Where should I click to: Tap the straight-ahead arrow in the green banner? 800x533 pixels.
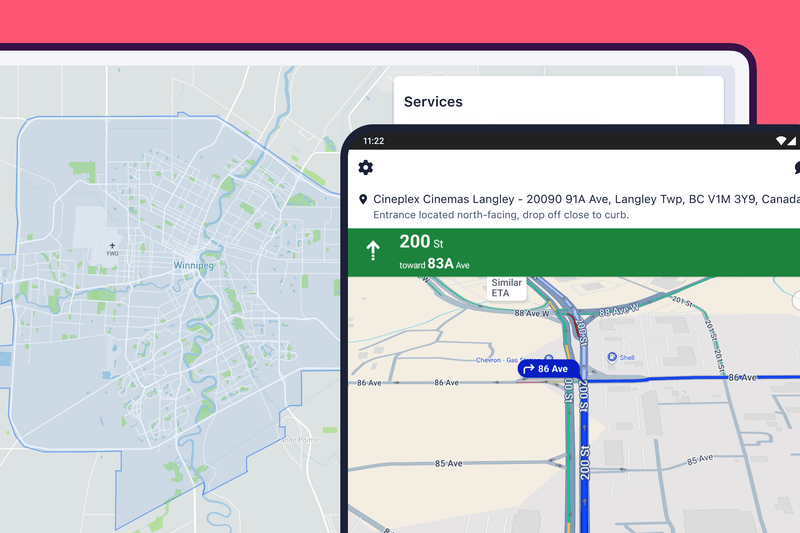pos(373,250)
